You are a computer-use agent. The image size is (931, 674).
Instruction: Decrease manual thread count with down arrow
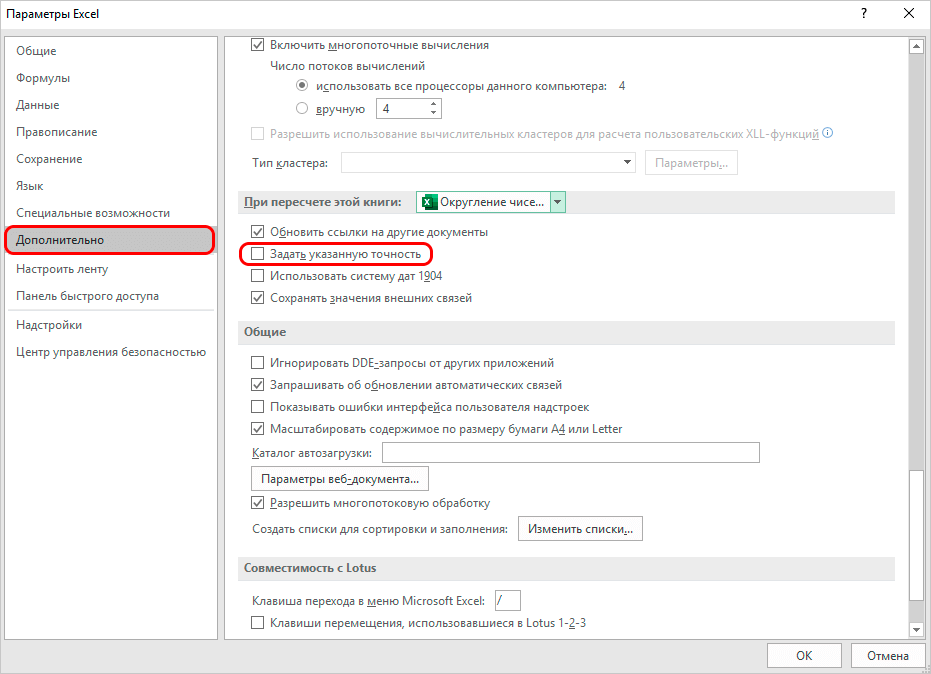point(433,112)
